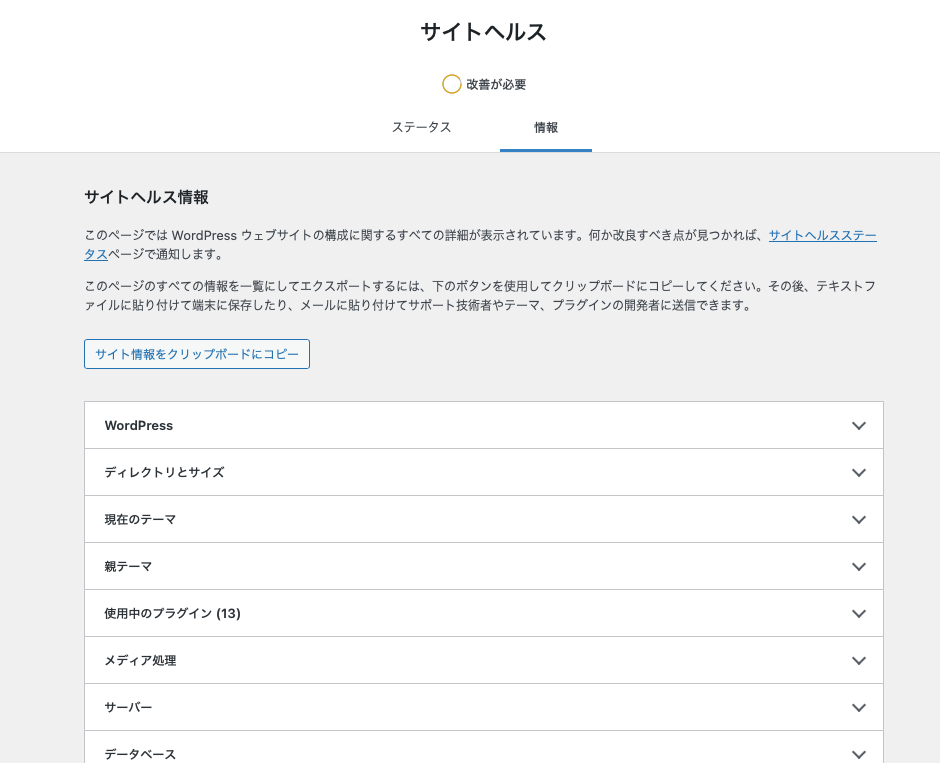940x763 pixels.
Task: Click the 現在のテーマ title text
Action: (140, 520)
